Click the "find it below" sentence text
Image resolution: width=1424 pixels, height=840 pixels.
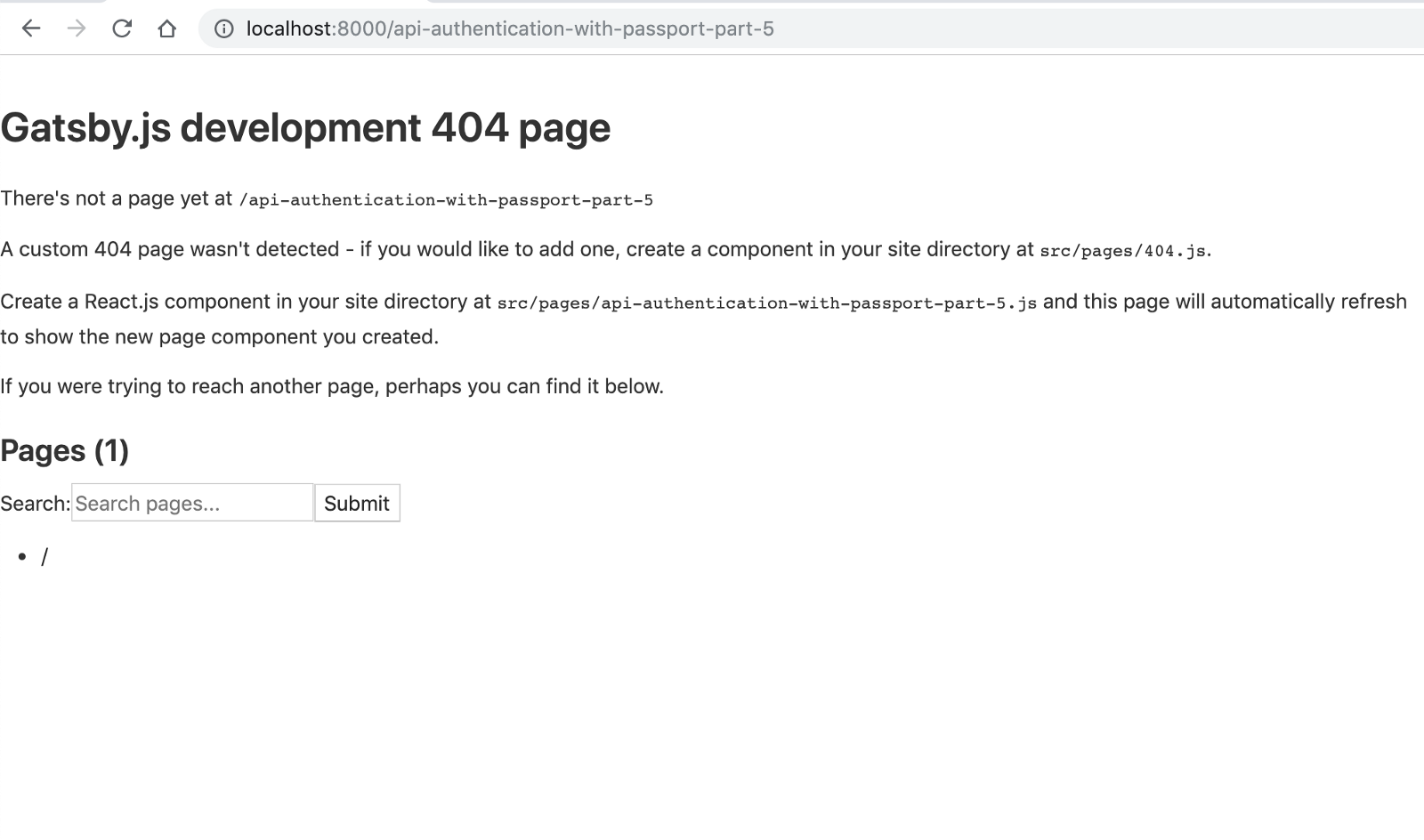click(x=332, y=386)
